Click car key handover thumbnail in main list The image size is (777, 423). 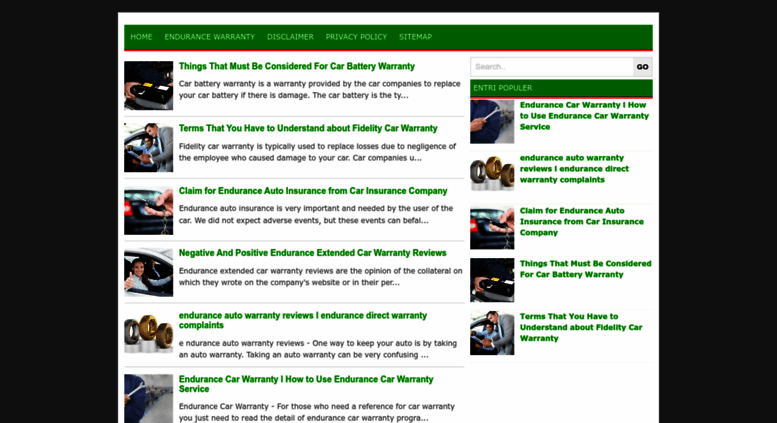(x=149, y=210)
